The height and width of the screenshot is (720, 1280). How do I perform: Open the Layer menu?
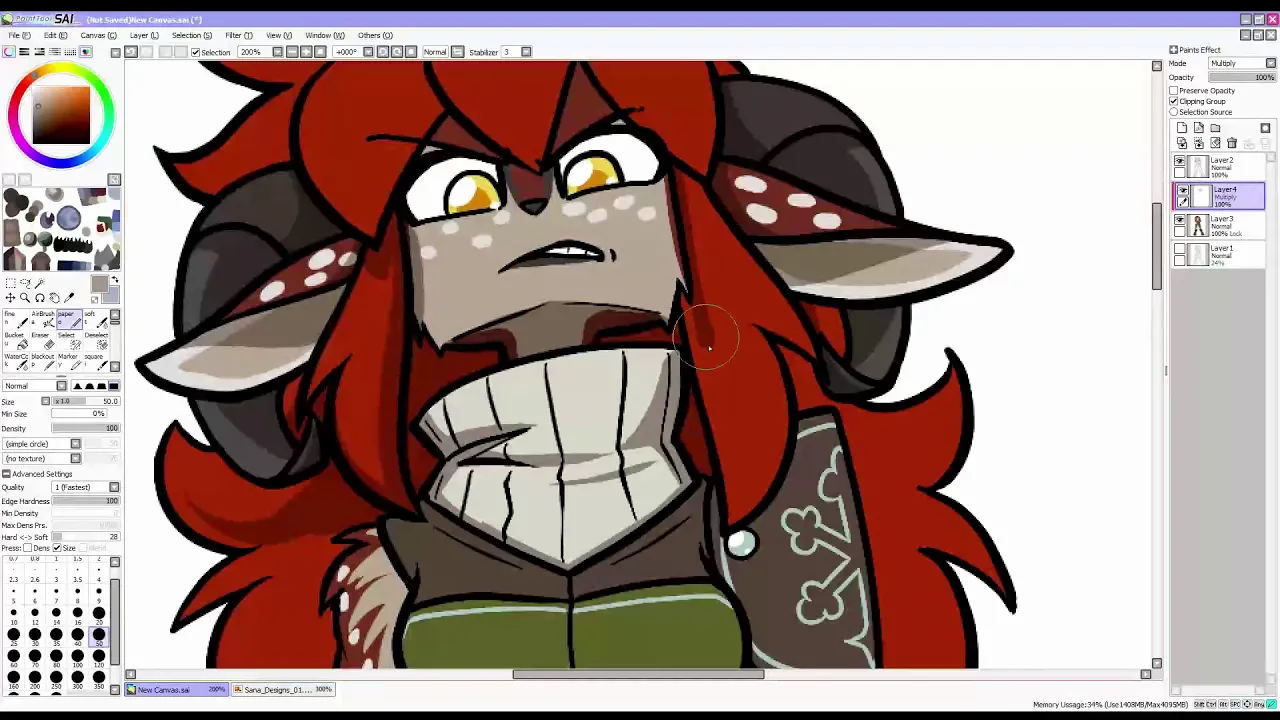[x=144, y=35]
